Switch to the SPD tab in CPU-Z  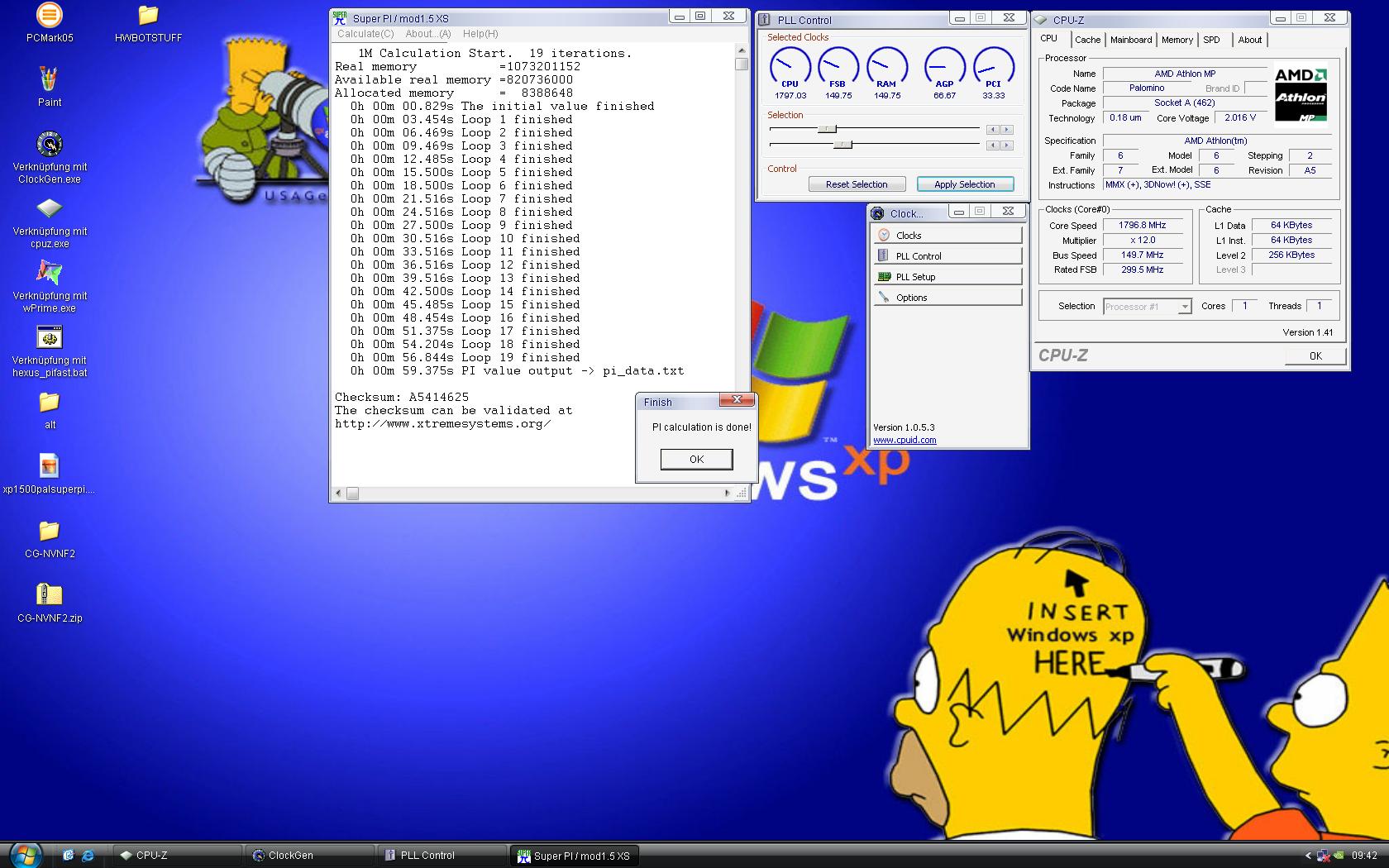tap(1211, 40)
